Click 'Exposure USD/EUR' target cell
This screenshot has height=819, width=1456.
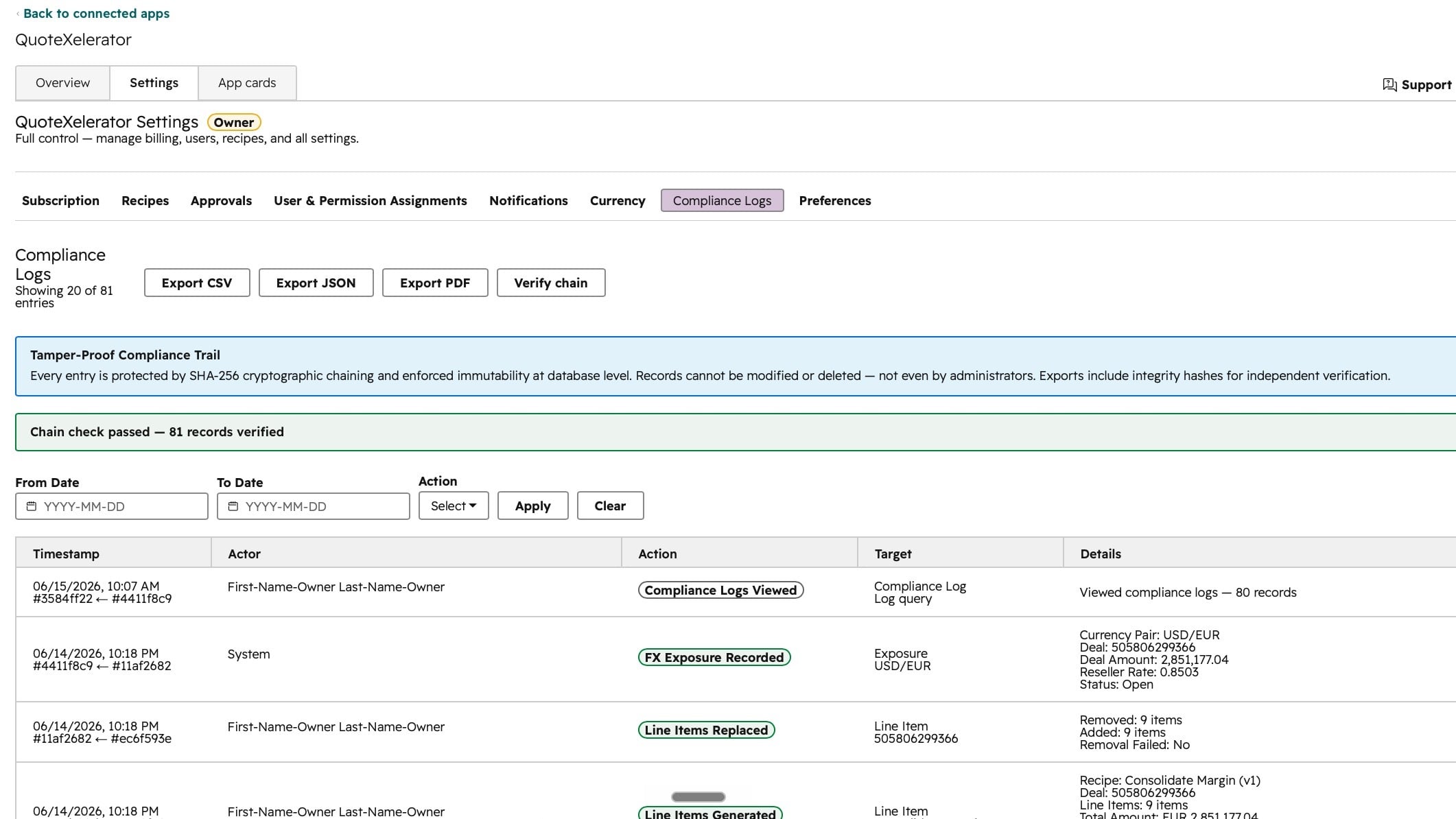pyautogui.click(x=902, y=660)
